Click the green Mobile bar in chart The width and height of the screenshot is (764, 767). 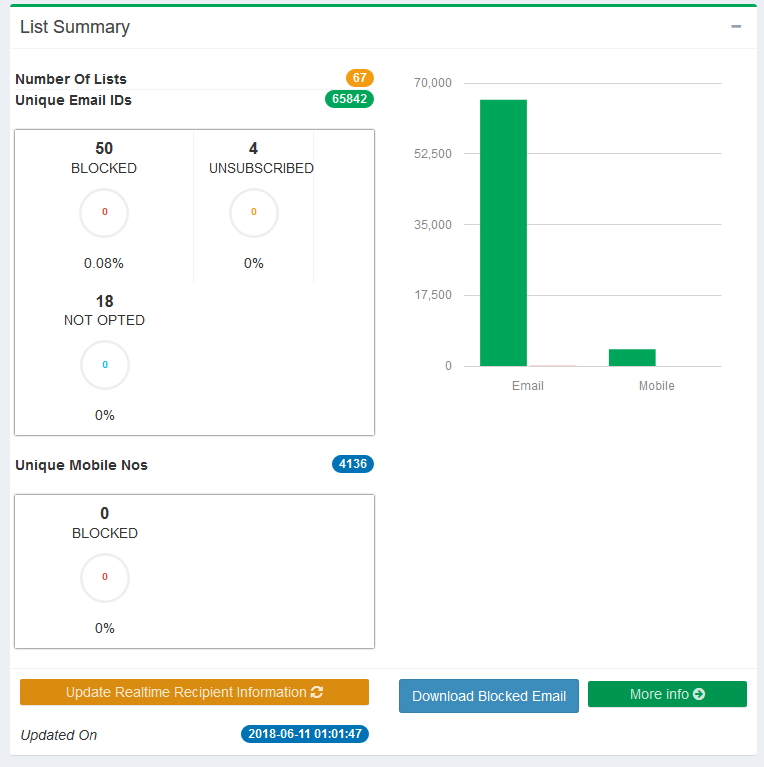632,357
